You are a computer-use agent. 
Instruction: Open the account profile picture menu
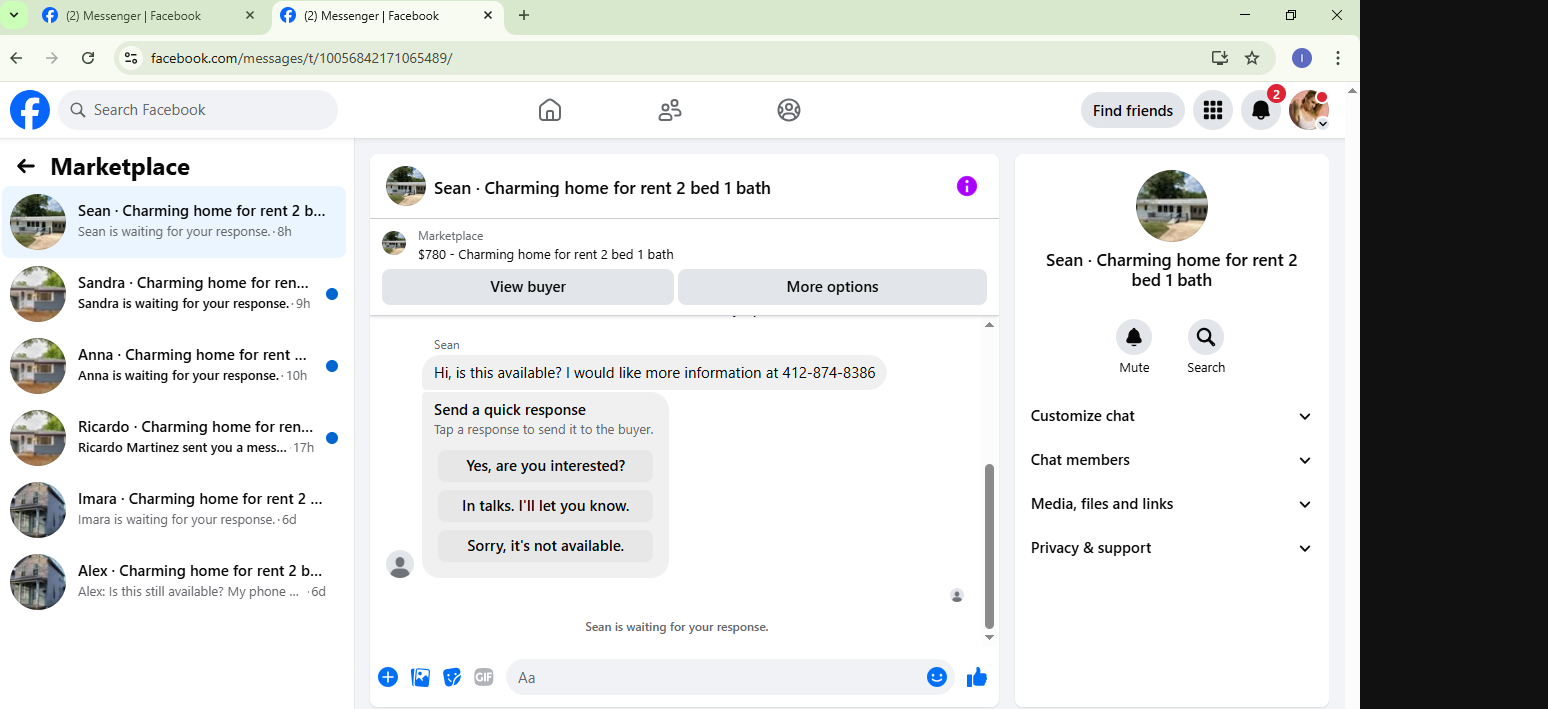point(1309,110)
